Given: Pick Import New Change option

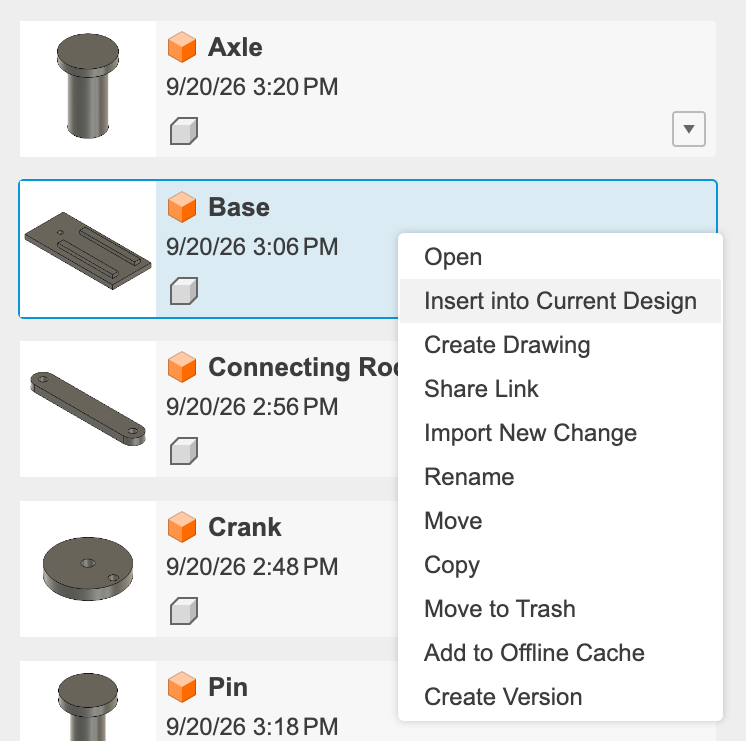Looking at the screenshot, I should click(x=560, y=433).
